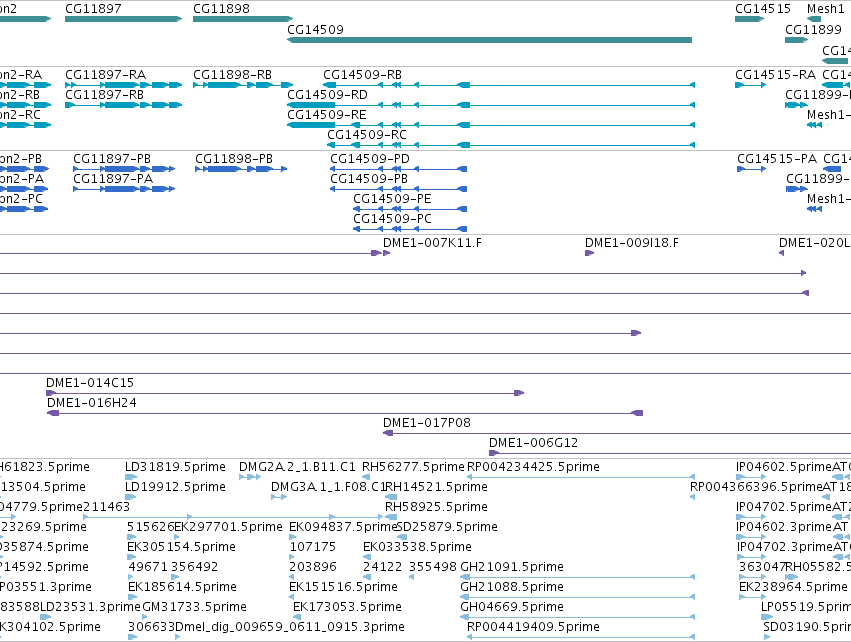Click feature 515626

(x=130, y=537)
